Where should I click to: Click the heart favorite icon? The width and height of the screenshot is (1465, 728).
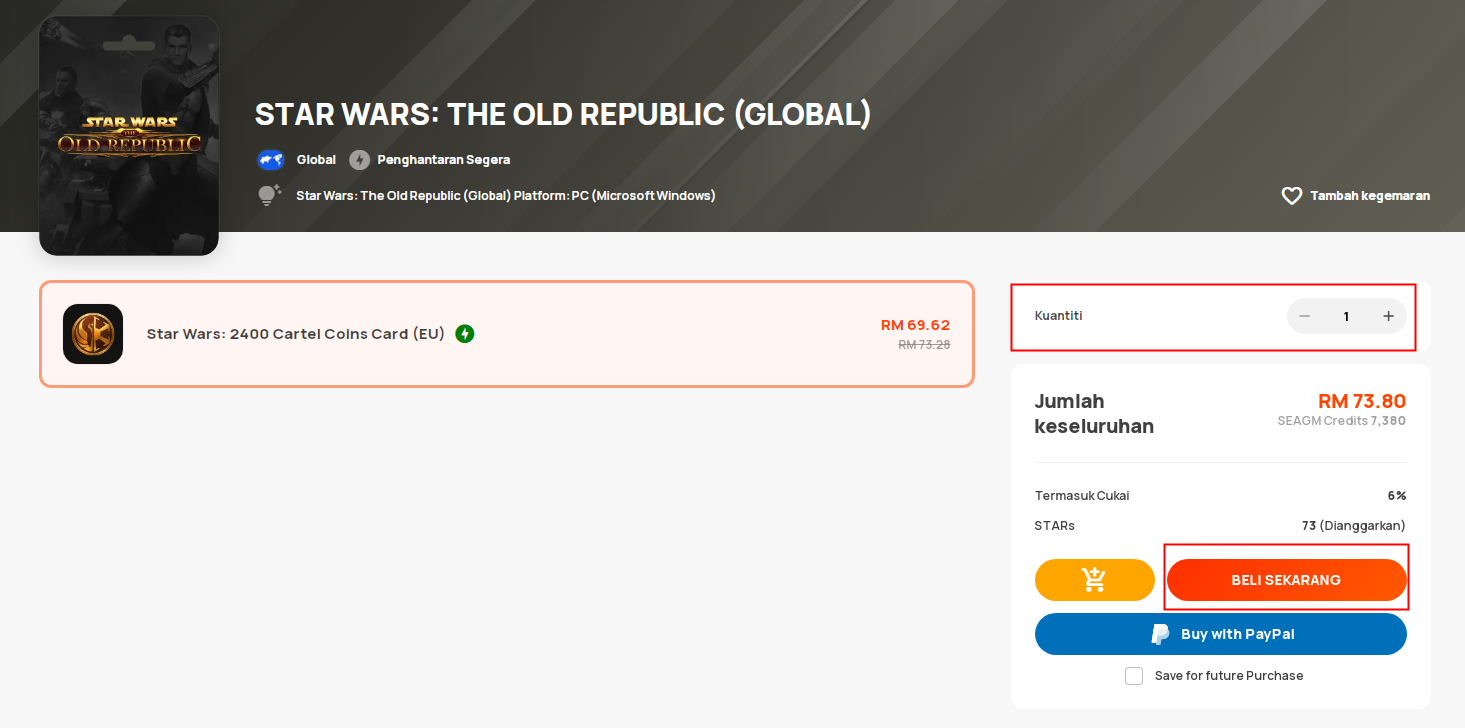[1292, 196]
